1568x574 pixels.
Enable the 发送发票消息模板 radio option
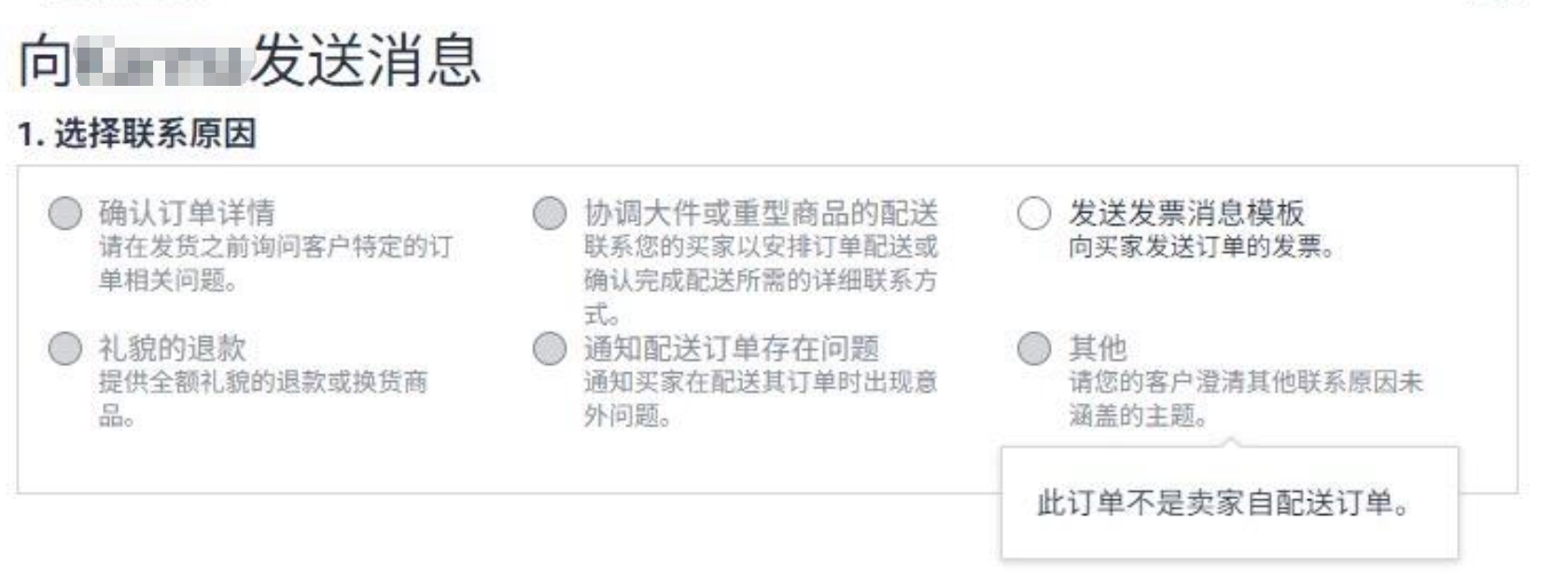(x=1034, y=213)
